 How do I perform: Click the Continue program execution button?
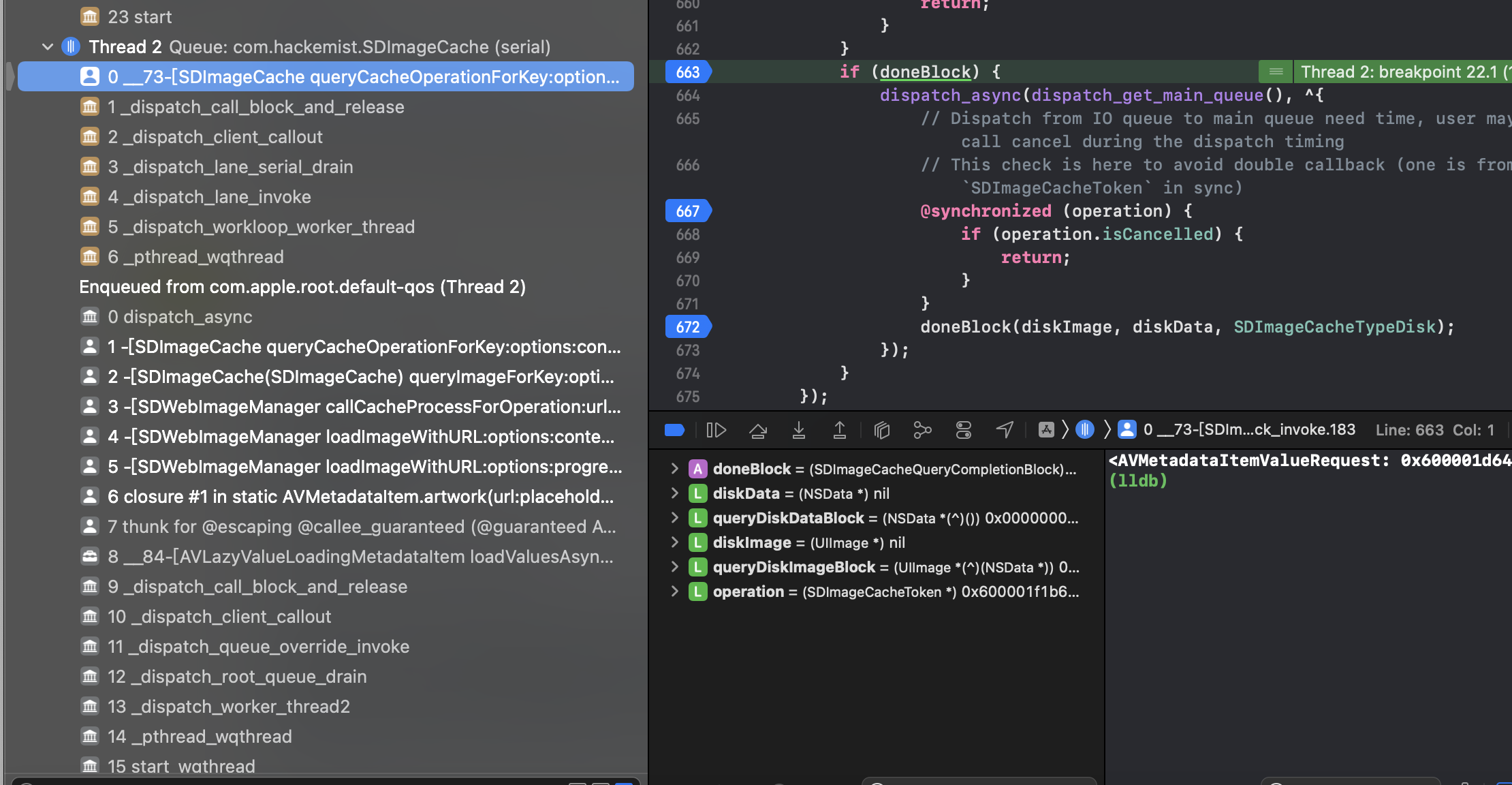(x=716, y=430)
